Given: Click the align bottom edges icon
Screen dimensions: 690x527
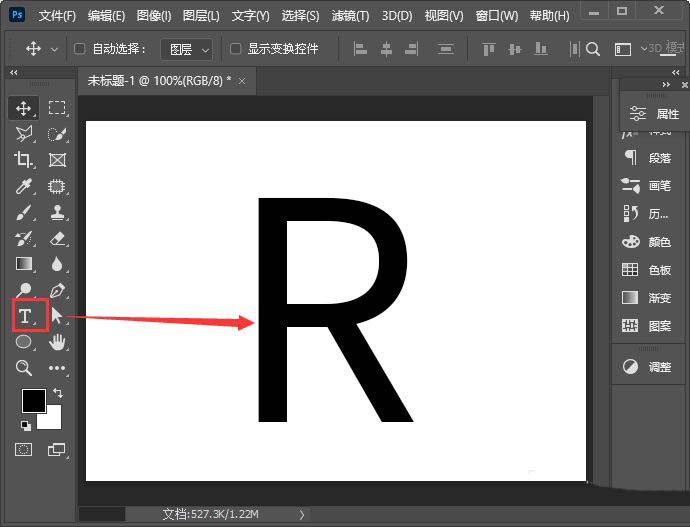Looking at the screenshot, I should tap(540, 49).
